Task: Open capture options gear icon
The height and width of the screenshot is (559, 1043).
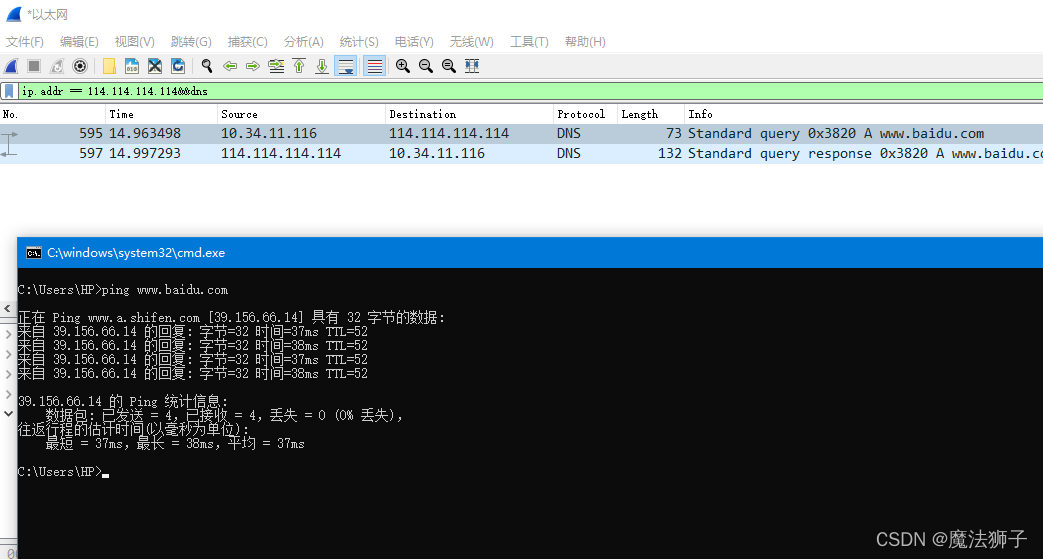Action: click(x=80, y=66)
